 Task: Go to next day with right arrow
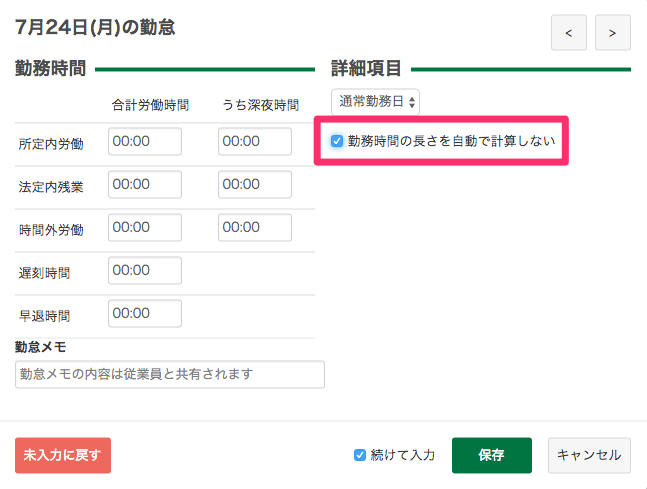tap(612, 33)
